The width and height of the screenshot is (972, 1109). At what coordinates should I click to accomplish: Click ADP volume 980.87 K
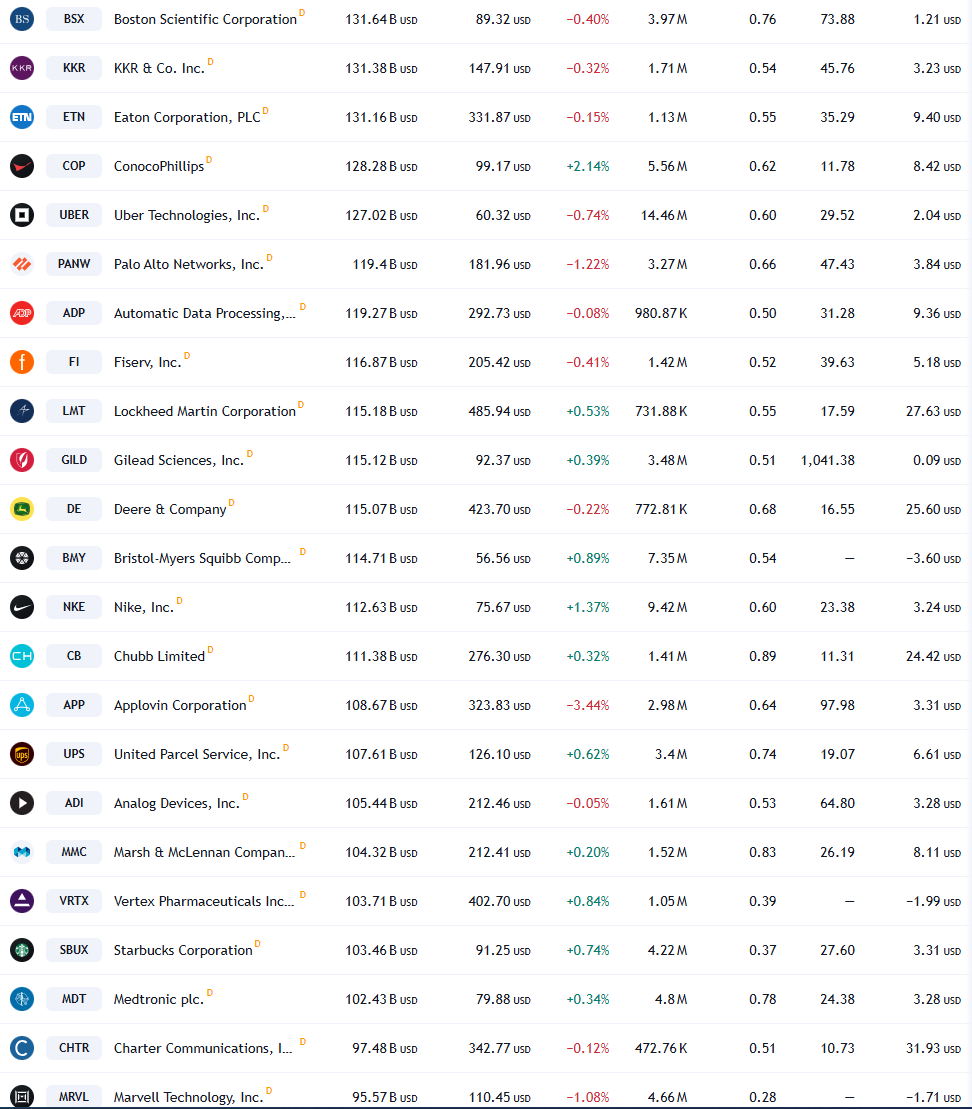[661, 313]
